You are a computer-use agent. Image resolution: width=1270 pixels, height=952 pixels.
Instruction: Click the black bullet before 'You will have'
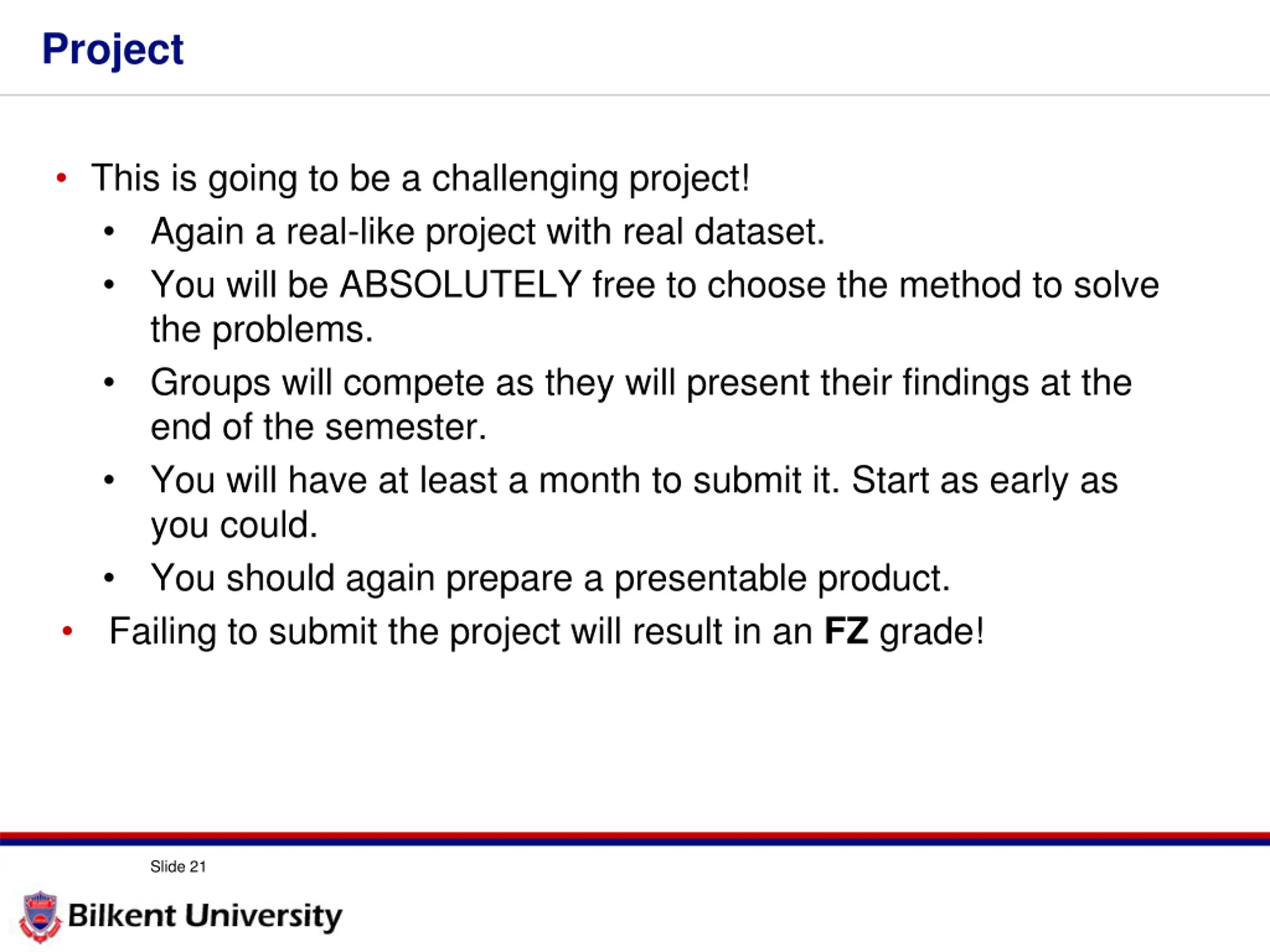(109, 480)
